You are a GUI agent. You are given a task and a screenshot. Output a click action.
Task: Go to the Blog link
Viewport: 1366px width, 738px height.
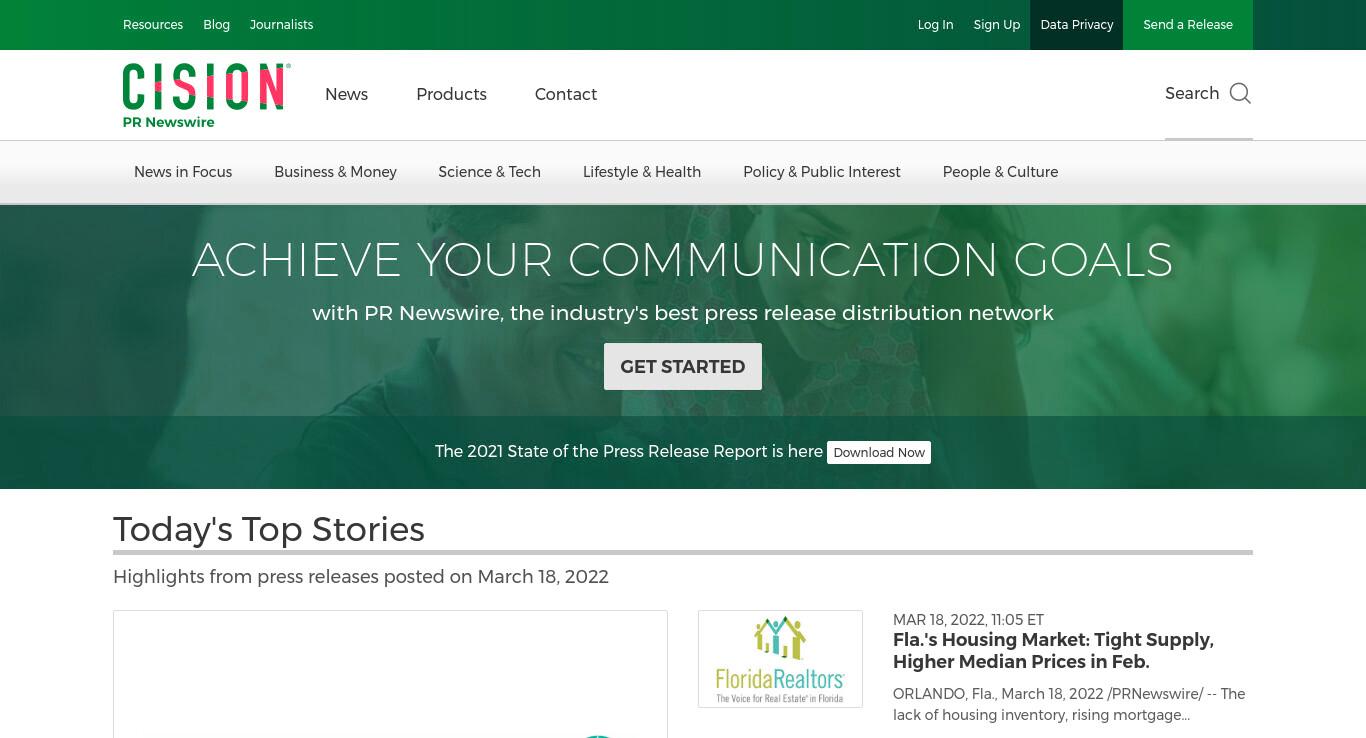pos(217,25)
